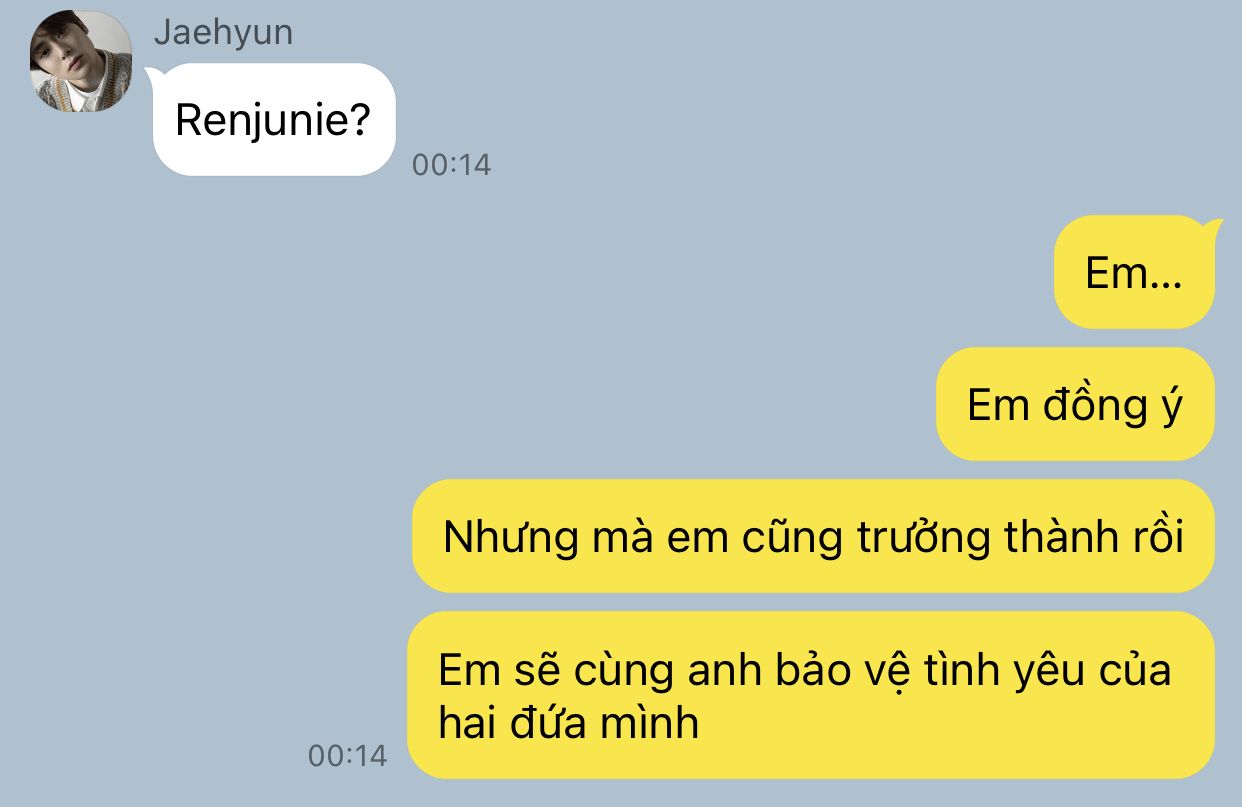Image resolution: width=1242 pixels, height=807 pixels.
Task: Tap the 'Em đồng ý' message bubble
Action: [1075, 404]
